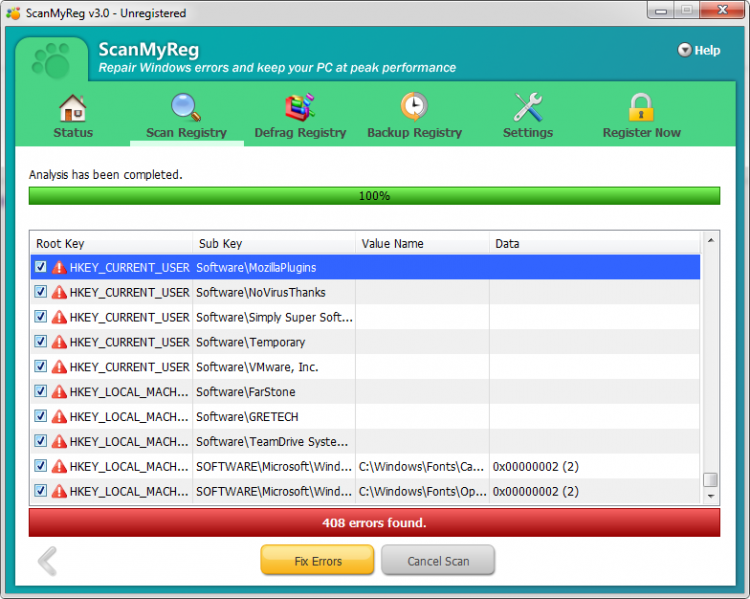Image resolution: width=750 pixels, height=599 pixels.
Task: Select HKEY_CURRENT_USER text in Temporary row
Action: tap(130, 342)
